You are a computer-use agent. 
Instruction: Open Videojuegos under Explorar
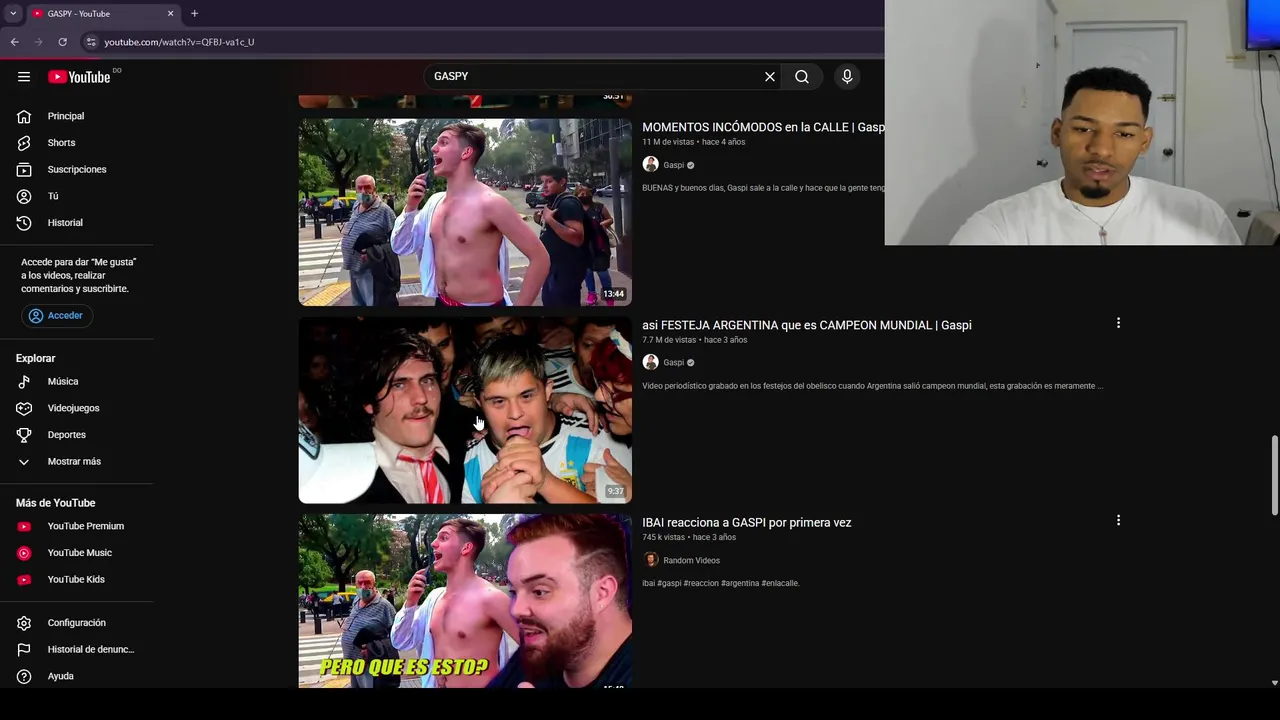pos(76,408)
